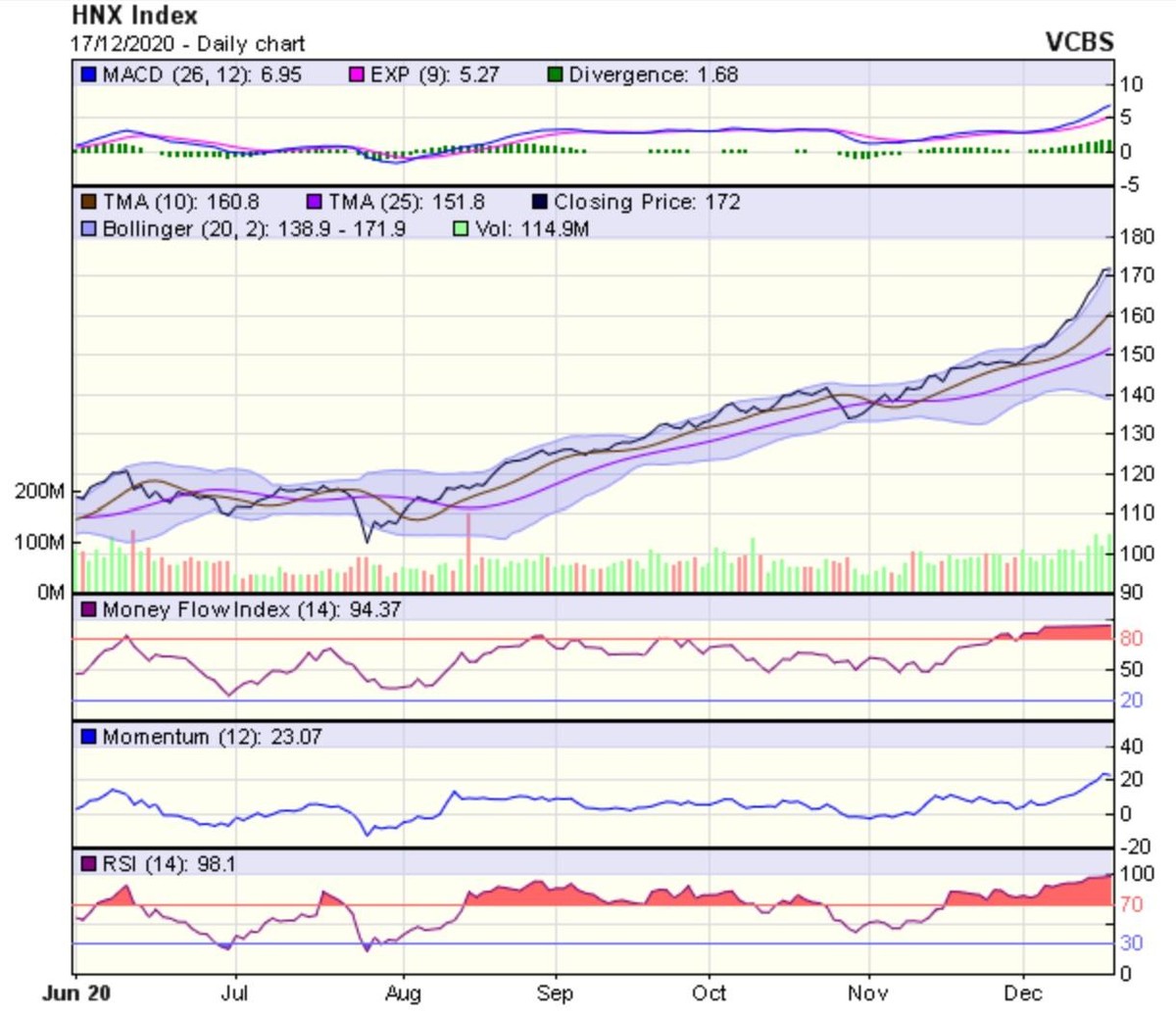Click the HNX Index chart title
This screenshot has height=1014, width=1176.
click(x=134, y=16)
